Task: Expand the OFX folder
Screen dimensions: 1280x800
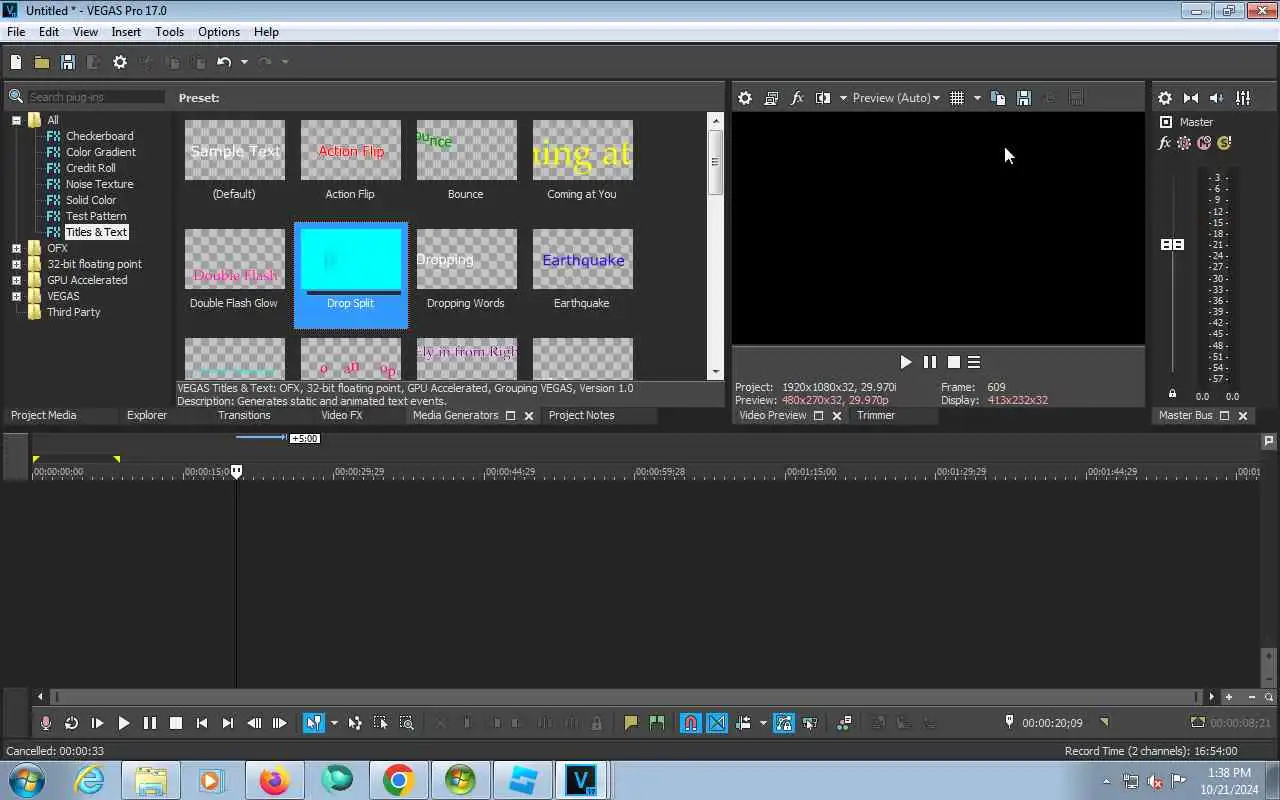Action: (x=16, y=248)
